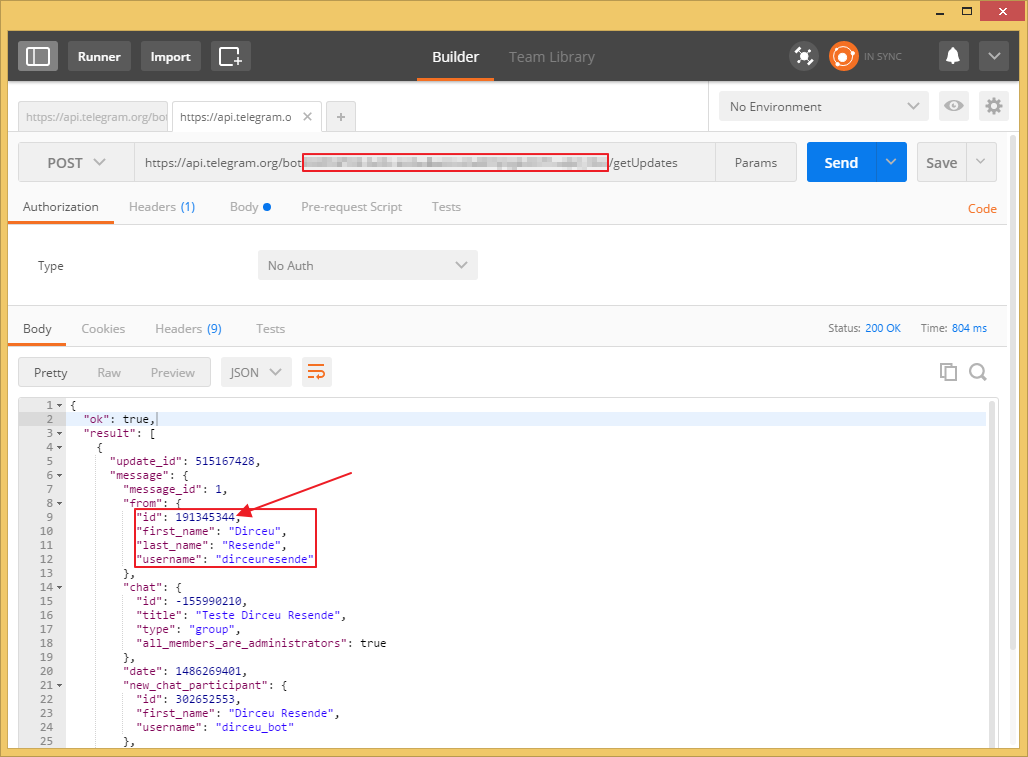
Task: Collapse the "result" array at line 3
Action: (x=60, y=434)
